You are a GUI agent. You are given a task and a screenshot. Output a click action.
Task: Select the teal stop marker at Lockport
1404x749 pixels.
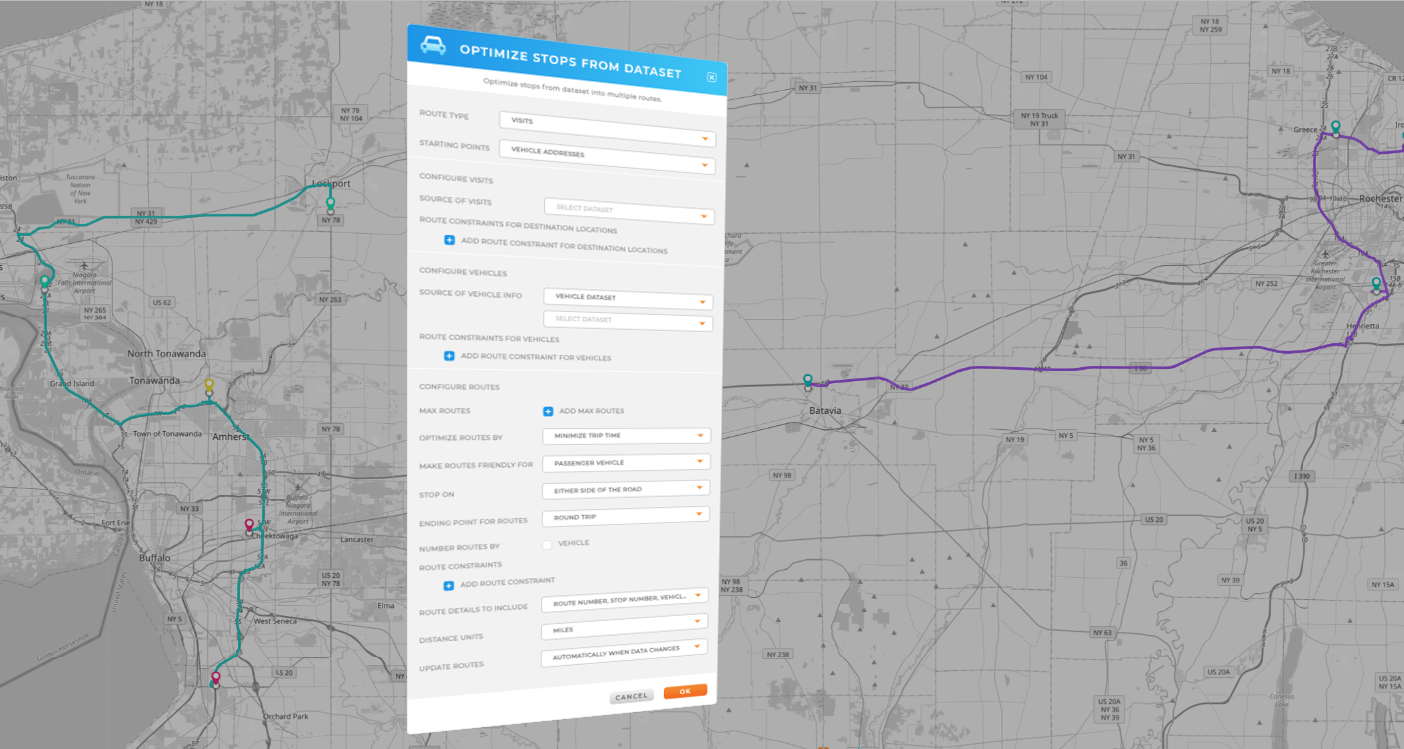click(330, 204)
